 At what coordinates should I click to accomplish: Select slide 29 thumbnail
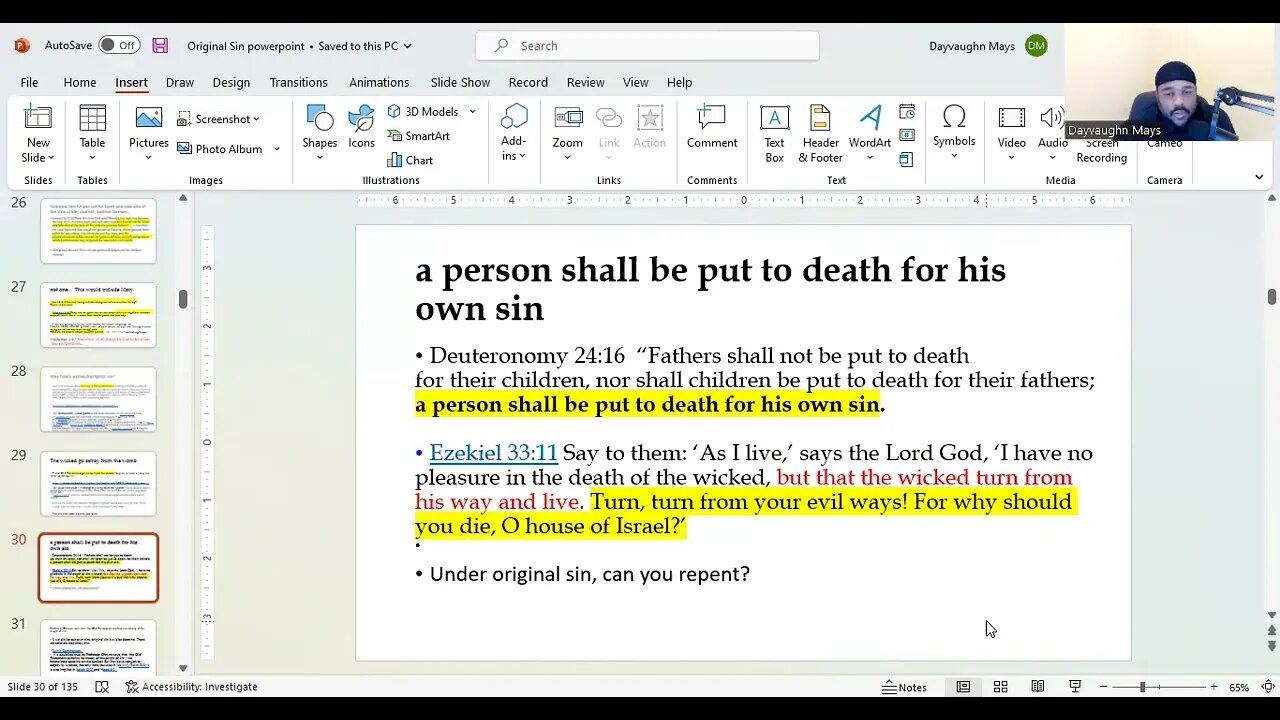(x=98, y=484)
